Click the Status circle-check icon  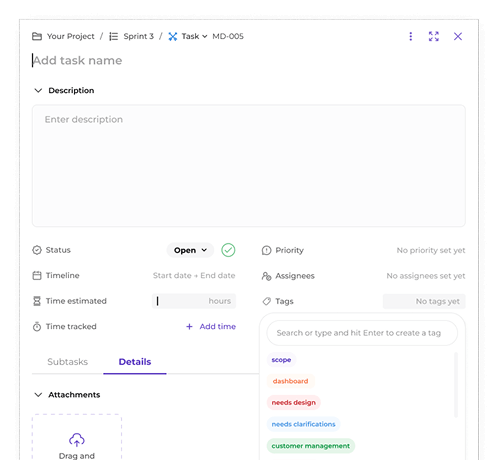coord(37,250)
